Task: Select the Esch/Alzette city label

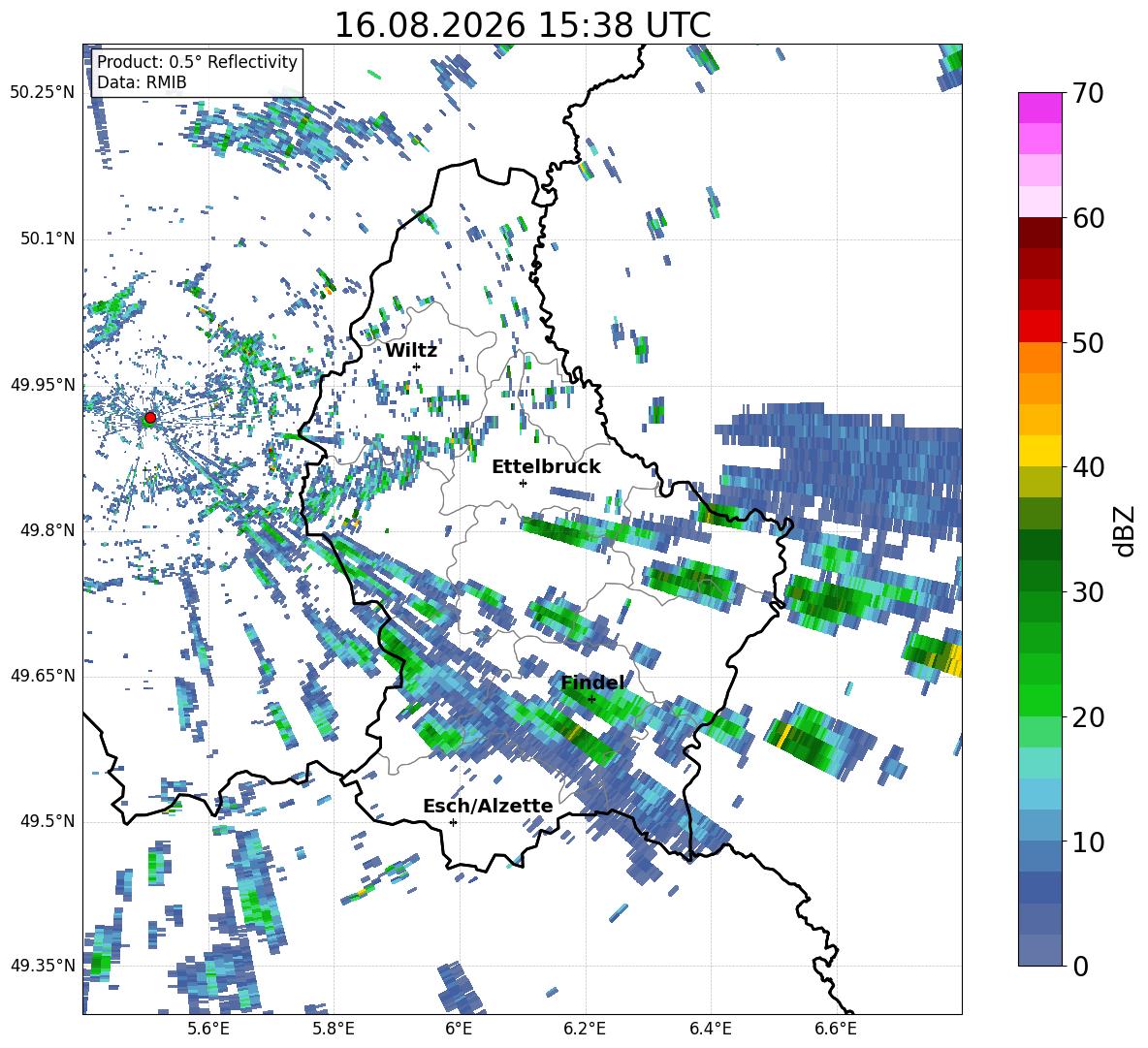Action: click(488, 807)
